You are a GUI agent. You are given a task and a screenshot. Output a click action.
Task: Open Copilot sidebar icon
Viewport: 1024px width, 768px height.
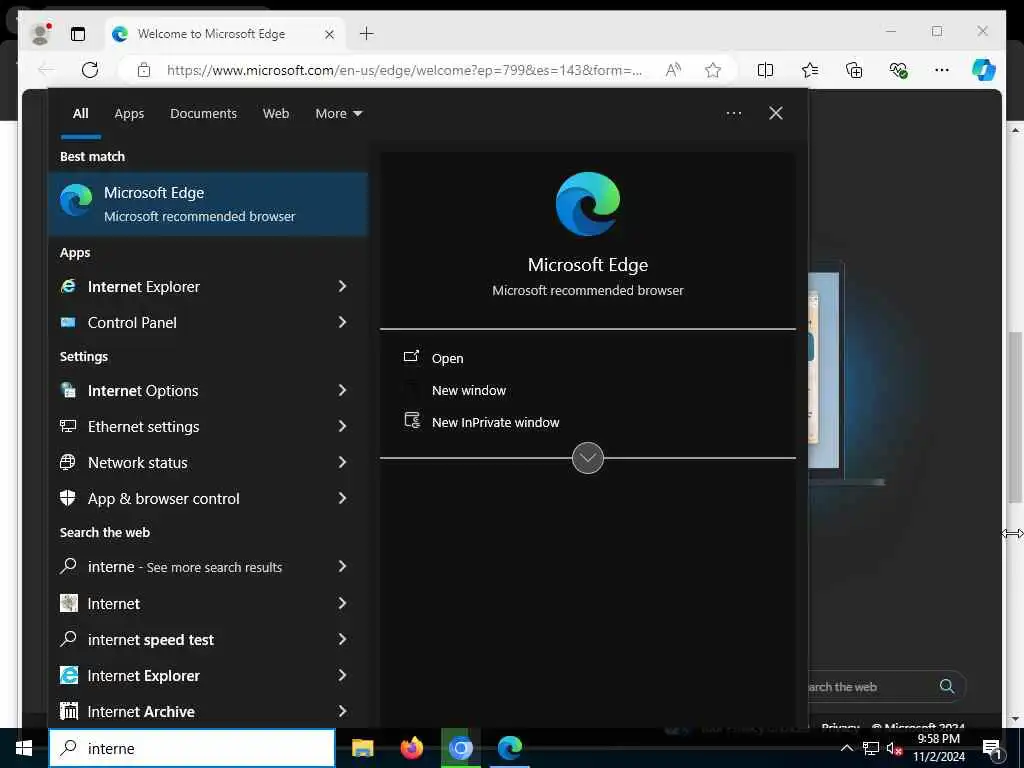(984, 70)
